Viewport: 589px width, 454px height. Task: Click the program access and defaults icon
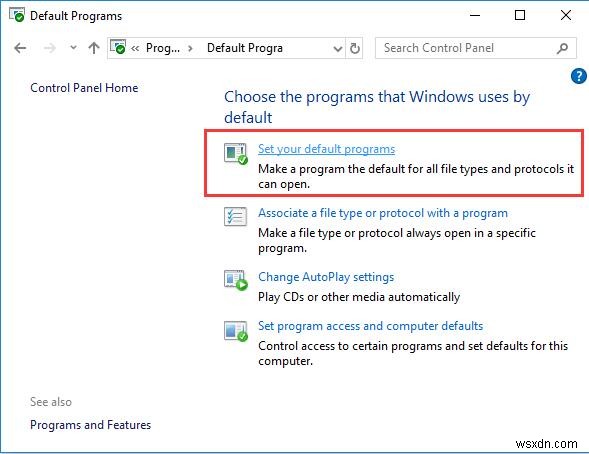click(x=236, y=331)
